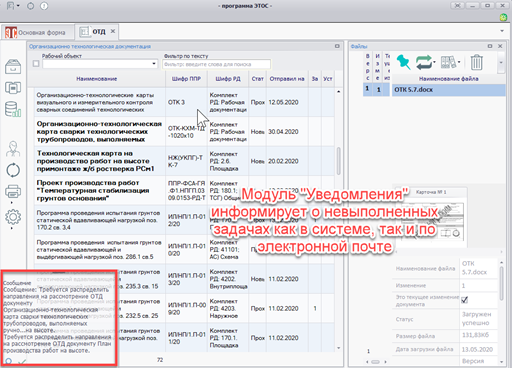Toggle the Рабочий объект checkbox

36,64
